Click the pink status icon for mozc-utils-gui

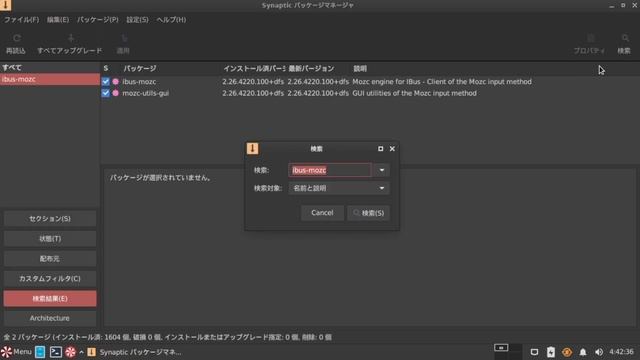coord(116,93)
